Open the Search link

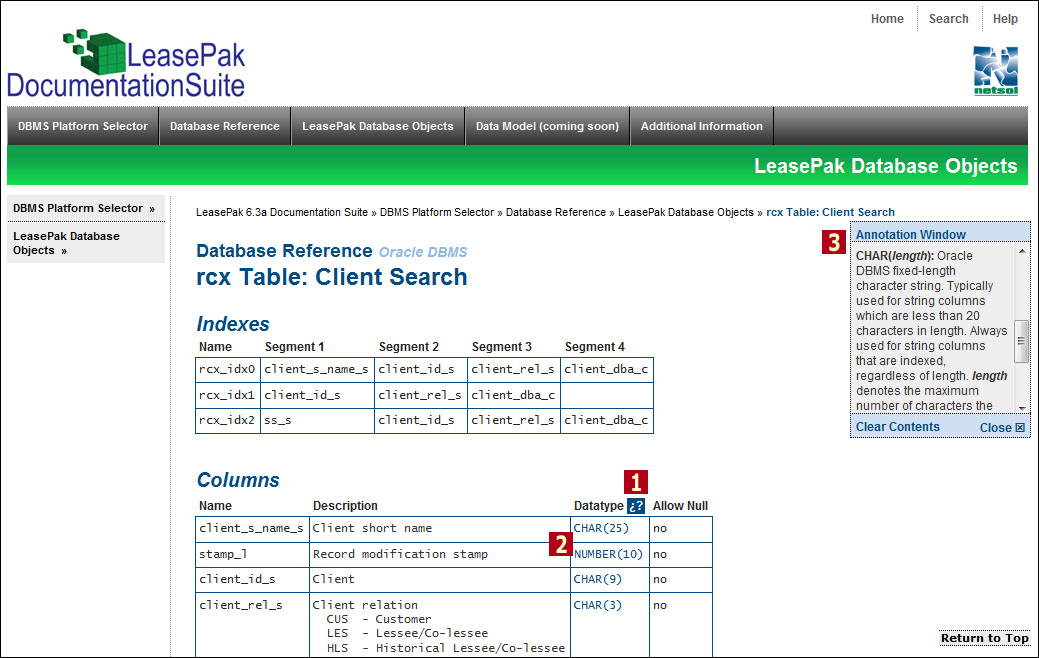(x=948, y=19)
